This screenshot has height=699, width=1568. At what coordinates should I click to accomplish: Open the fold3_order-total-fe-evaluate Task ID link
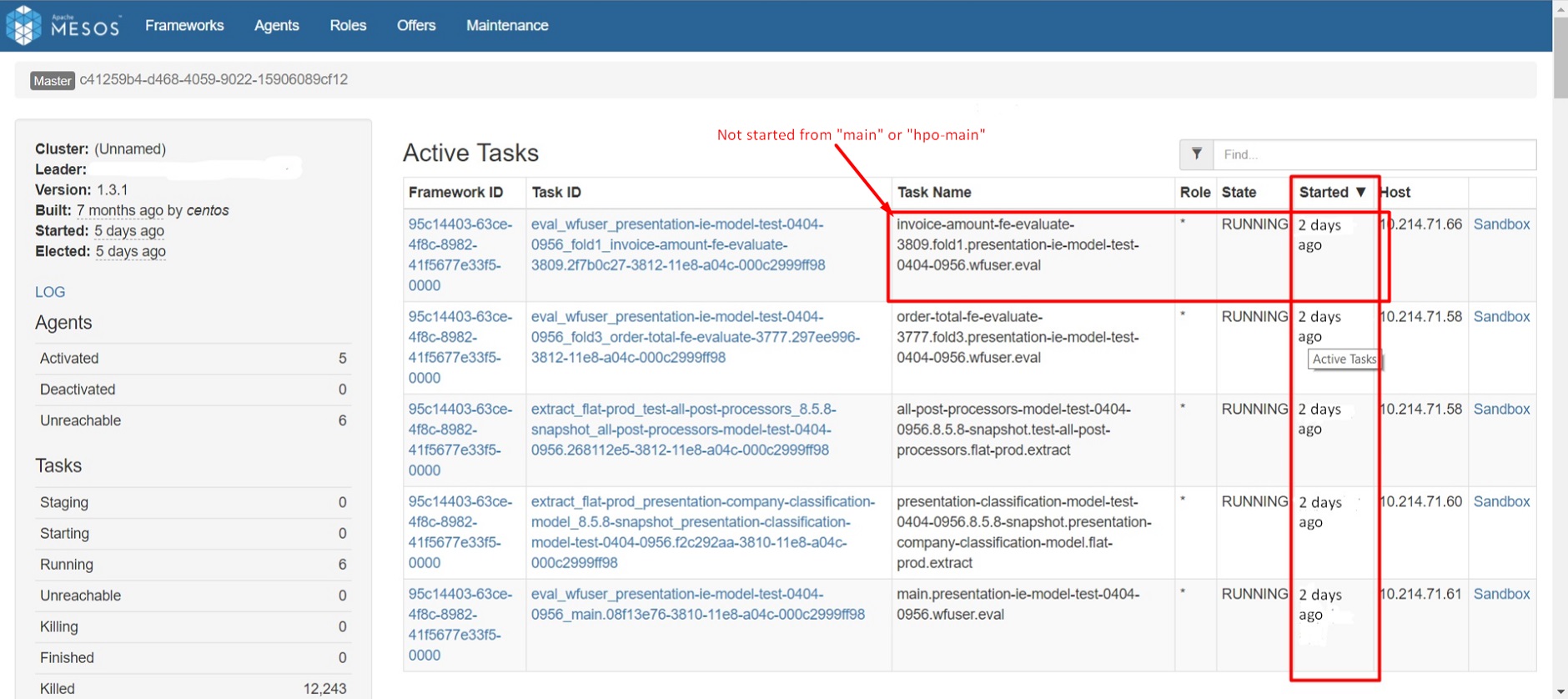pyautogui.click(x=696, y=337)
